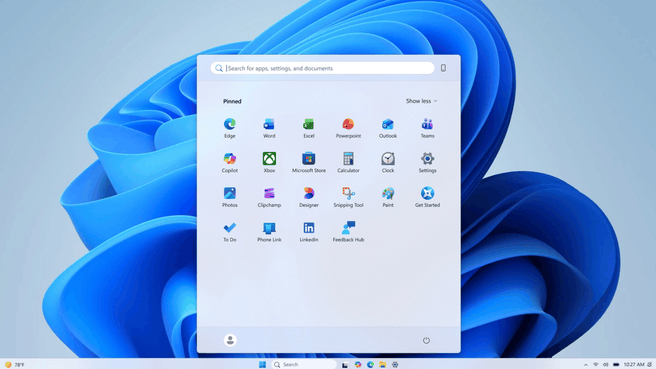Open Outlook from pinned apps
This screenshot has height=369, width=656.
click(388, 128)
